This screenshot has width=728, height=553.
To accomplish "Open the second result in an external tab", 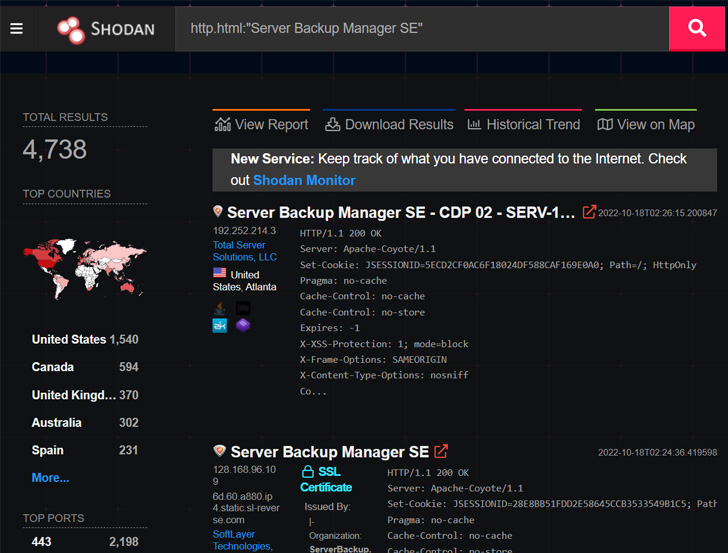I will [x=441, y=451].
